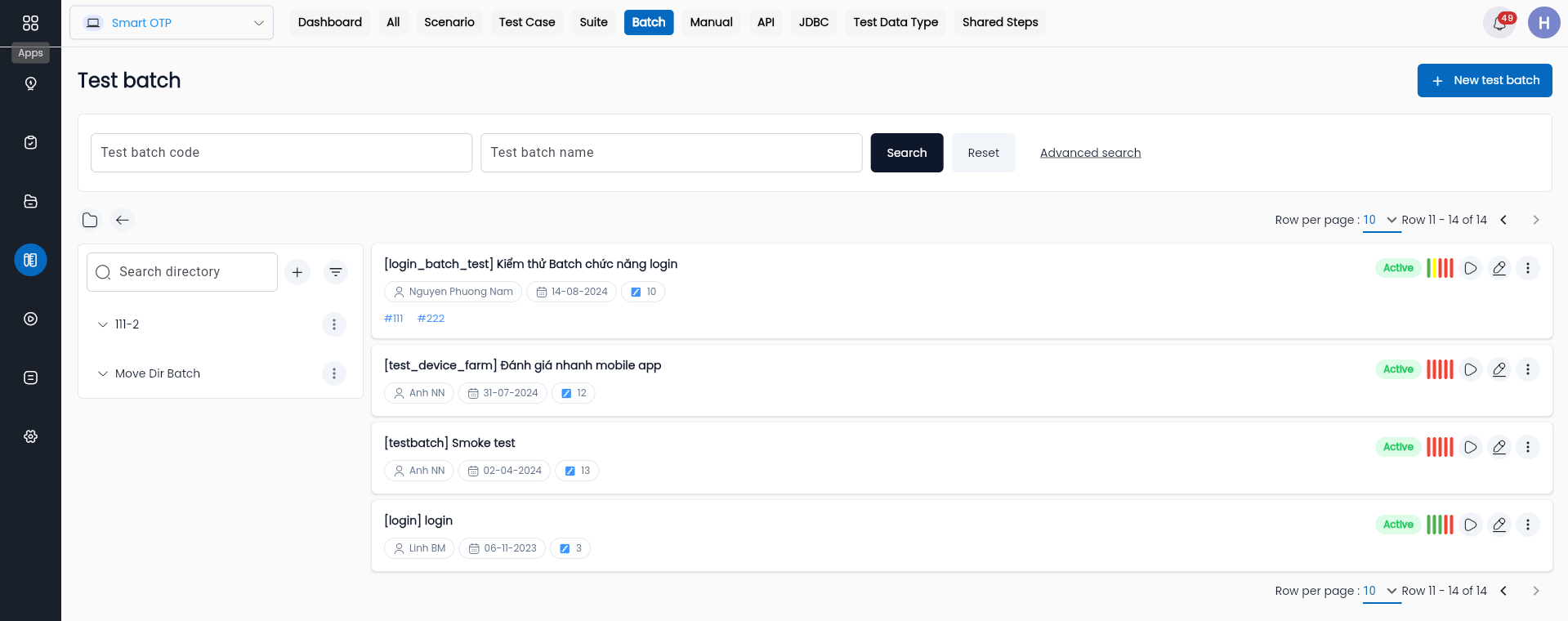Run the login_batch_test batch
Image resolution: width=1568 pixels, height=621 pixels.
click(x=1470, y=268)
